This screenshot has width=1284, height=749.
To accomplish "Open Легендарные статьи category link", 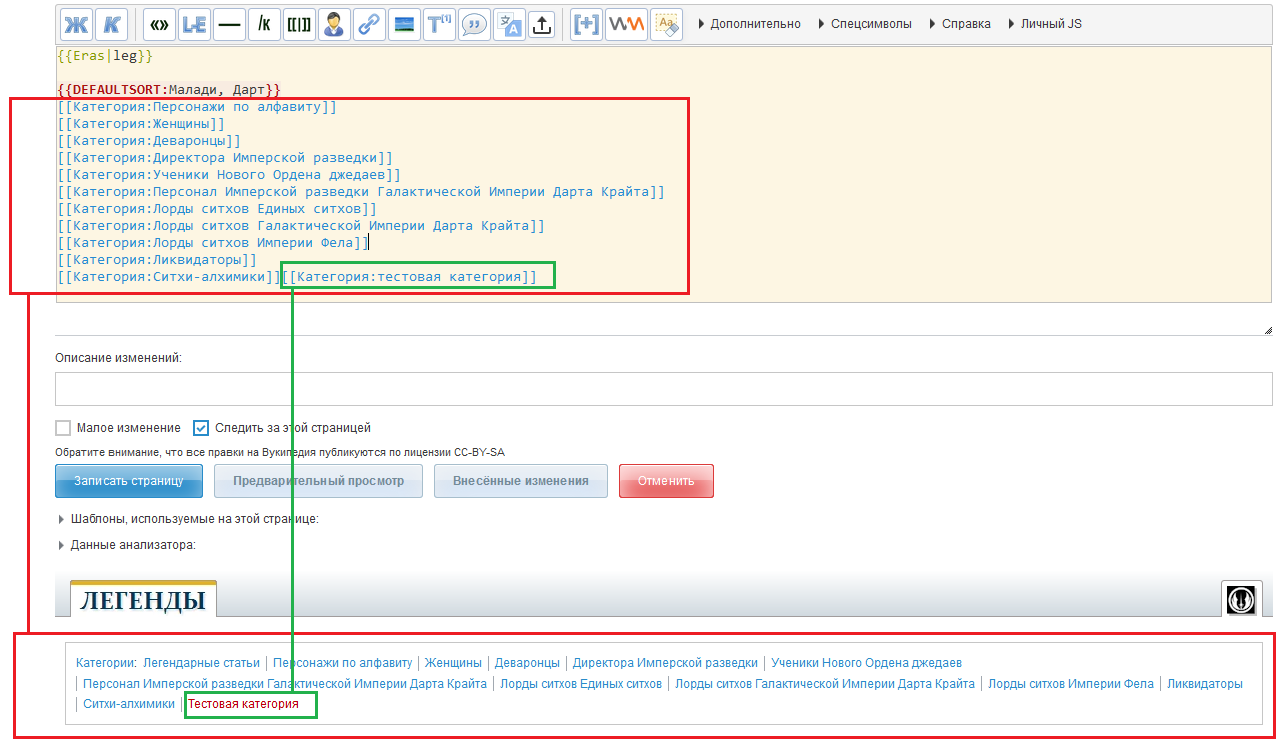I will click(x=201, y=662).
